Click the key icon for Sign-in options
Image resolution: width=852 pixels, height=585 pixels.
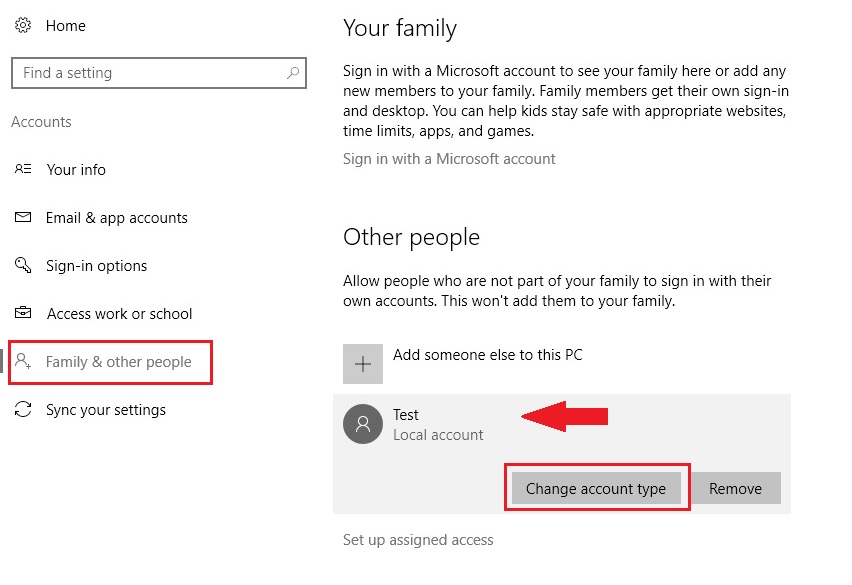[x=24, y=266]
